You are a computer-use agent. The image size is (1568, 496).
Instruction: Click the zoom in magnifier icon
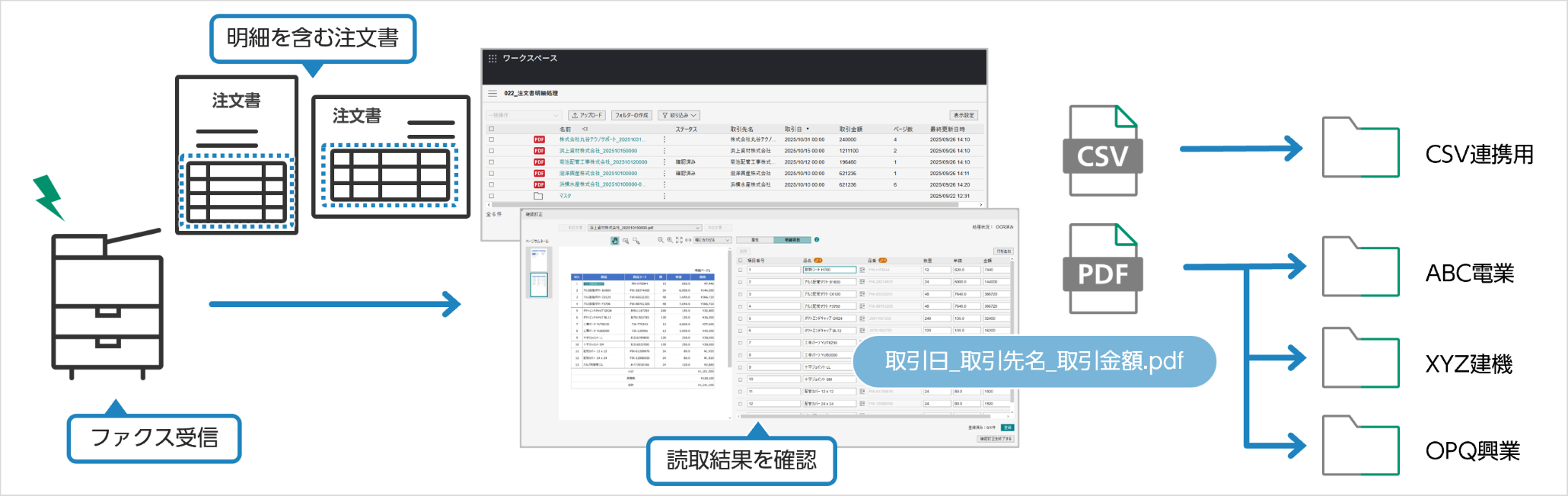tap(670, 240)
